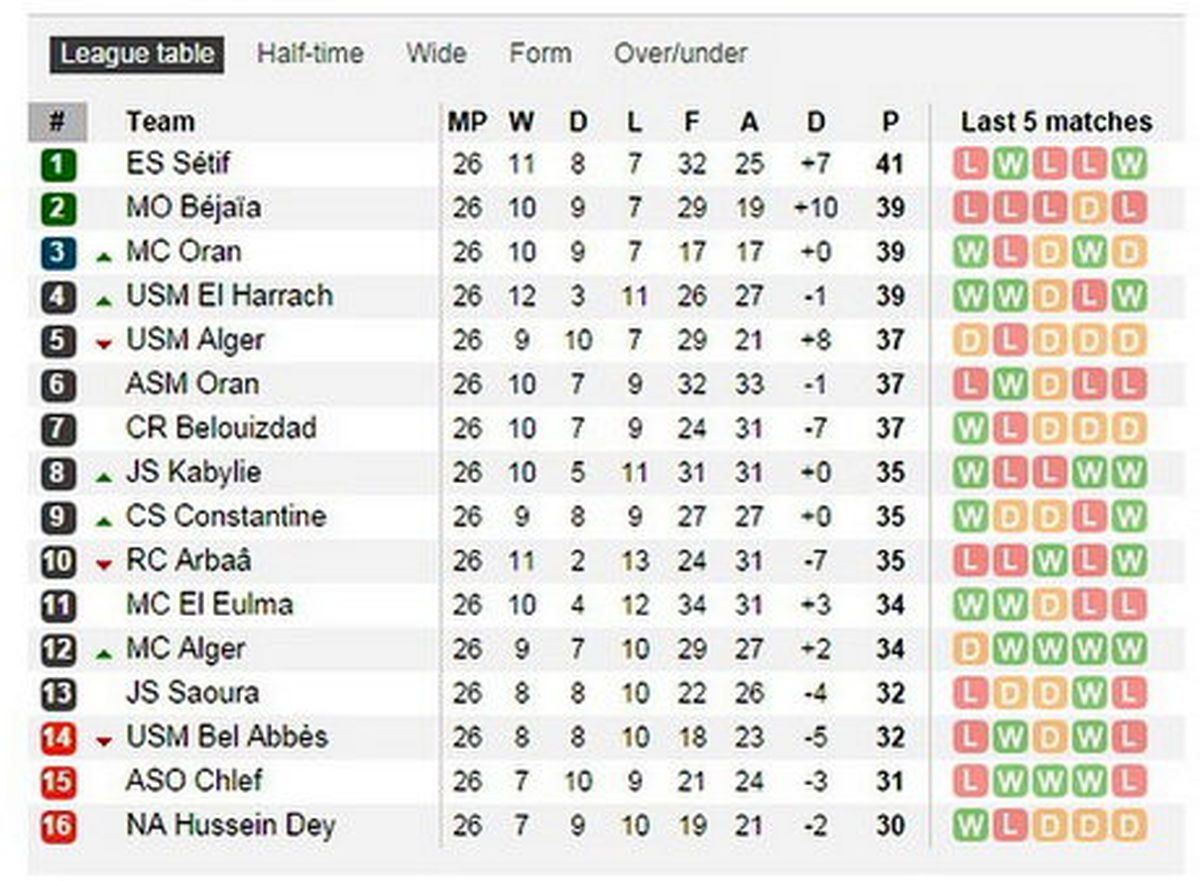Click USM Alger's red down-arrow position indicator
The width and height of the screenshot is (1200, 881).
(x=104, y=345)
